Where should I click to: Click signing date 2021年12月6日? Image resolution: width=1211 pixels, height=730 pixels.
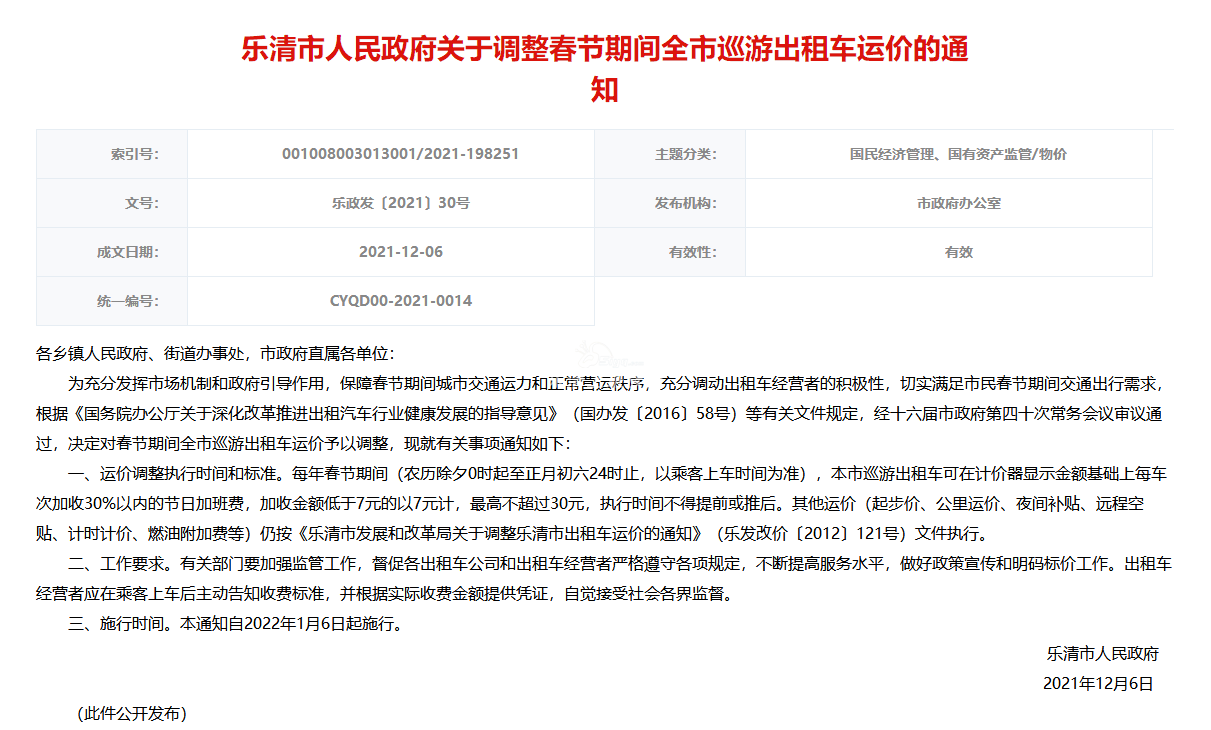point(1098,684)
